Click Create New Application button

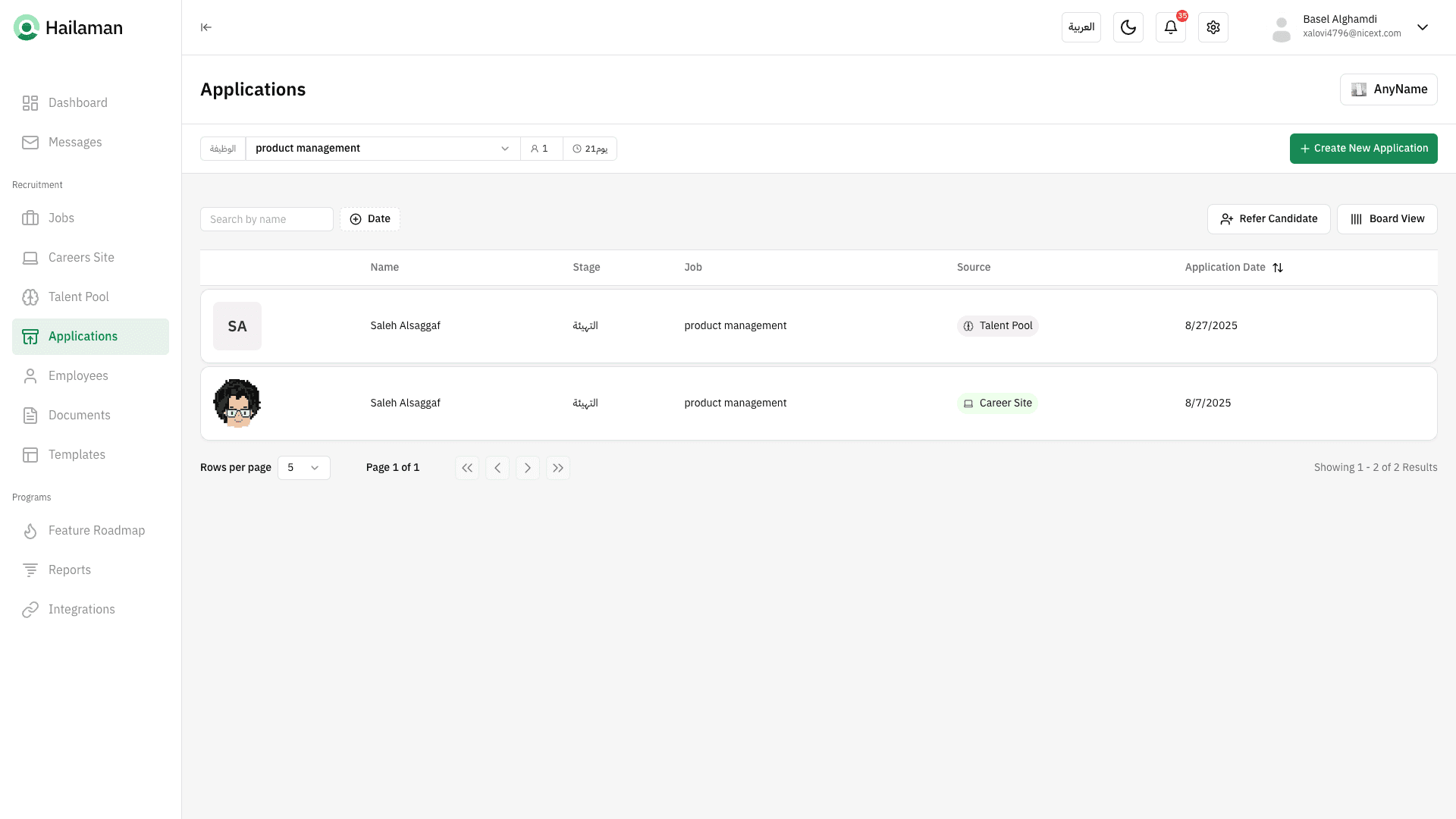(x=1363, y=149)
